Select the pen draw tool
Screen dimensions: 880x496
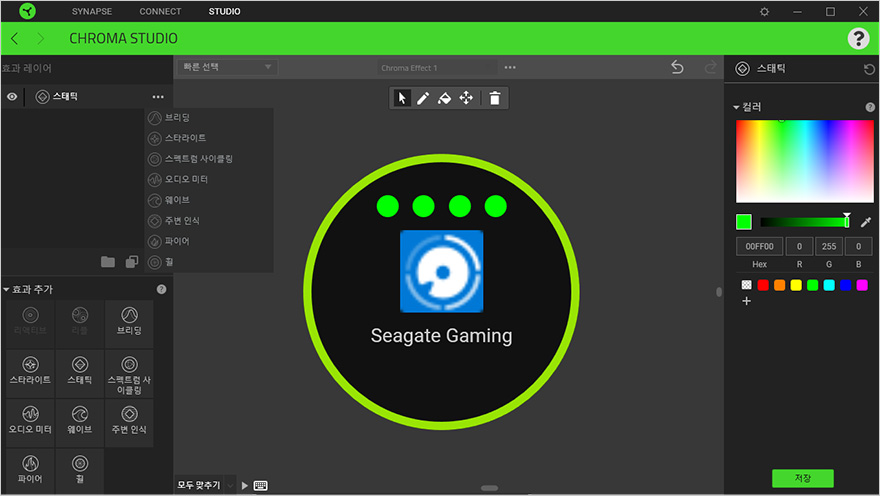click(423, 98)
